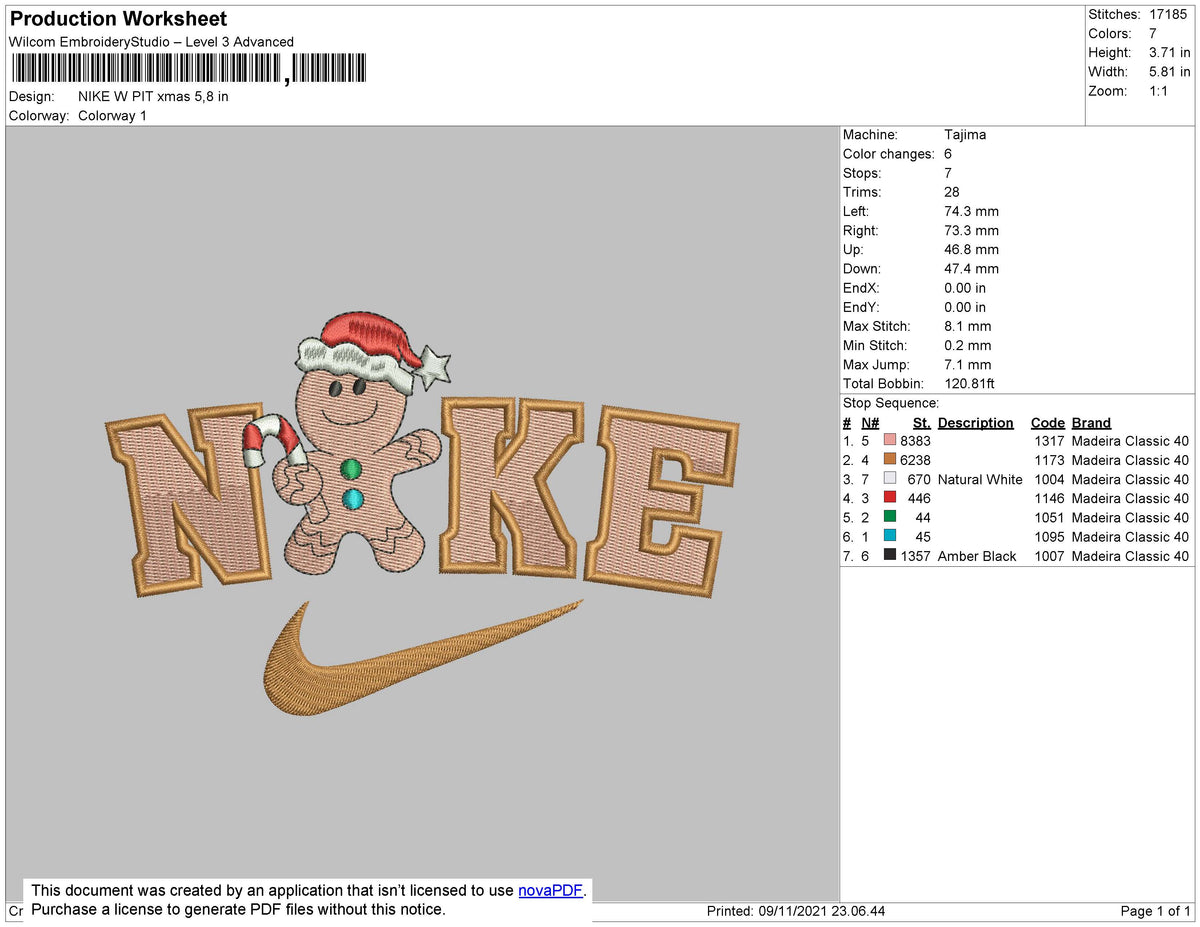Select the Colors value 7 in header
Viewport: 1200px width, 927px height.
click(x=1153, y=33)
